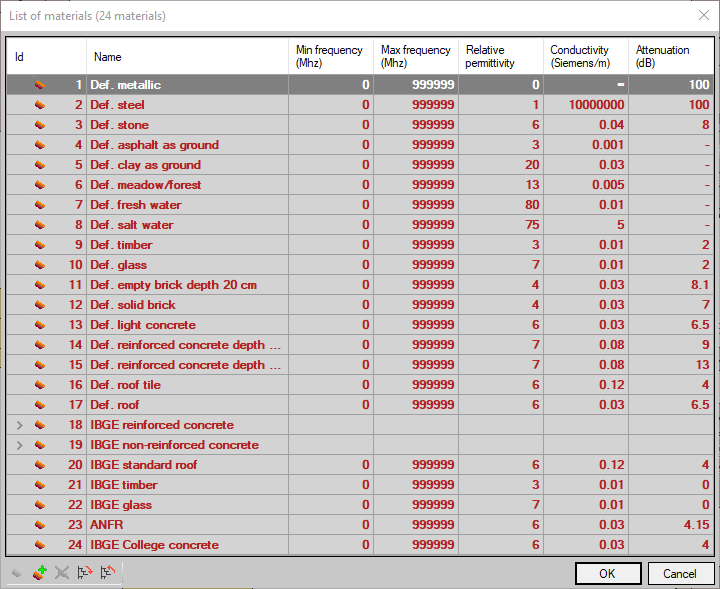Sort by the Name column header
720x589 pixels.
(187, 56)
